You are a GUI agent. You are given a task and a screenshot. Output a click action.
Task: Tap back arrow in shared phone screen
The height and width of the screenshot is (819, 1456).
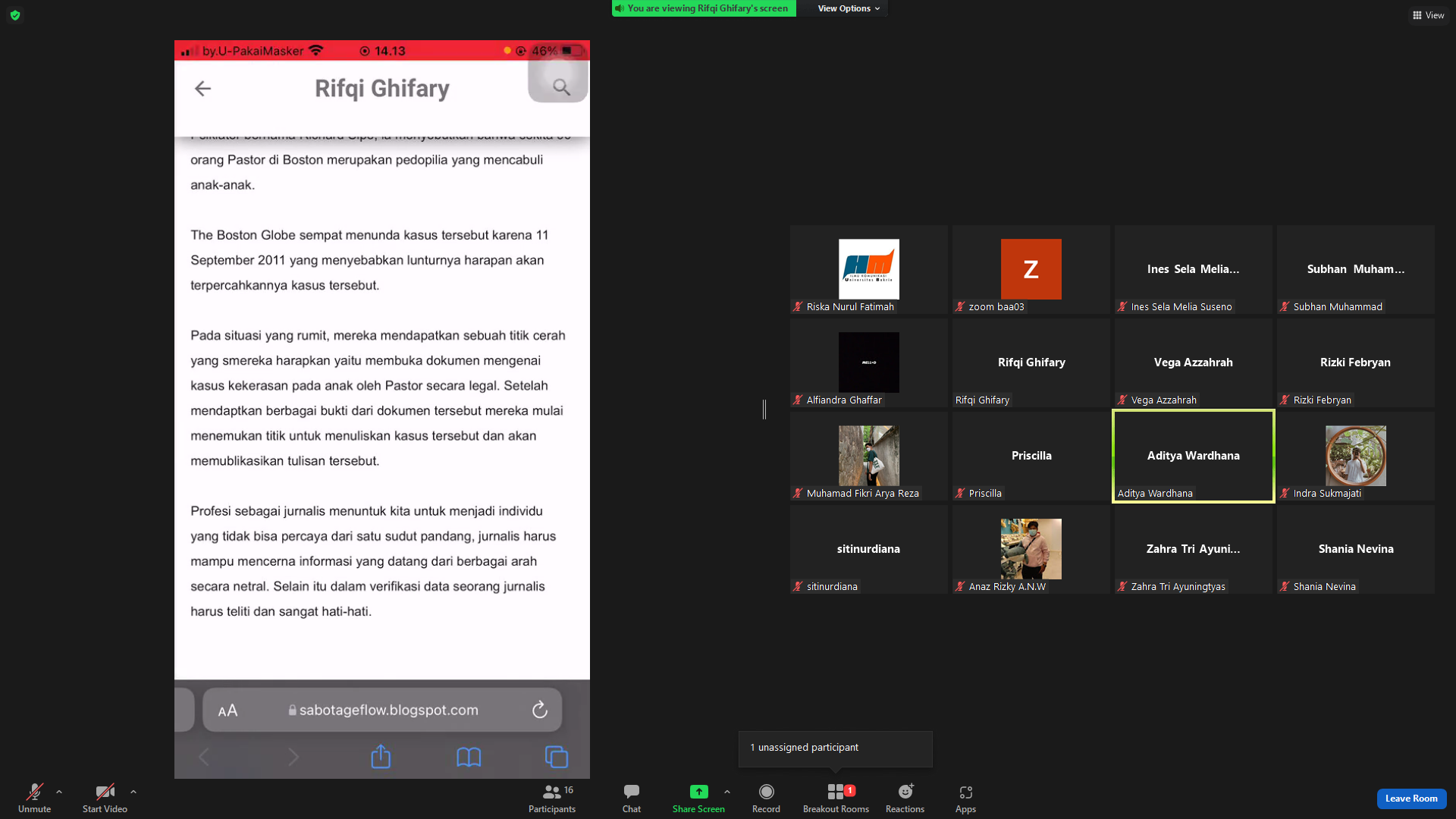coord(202,89)
